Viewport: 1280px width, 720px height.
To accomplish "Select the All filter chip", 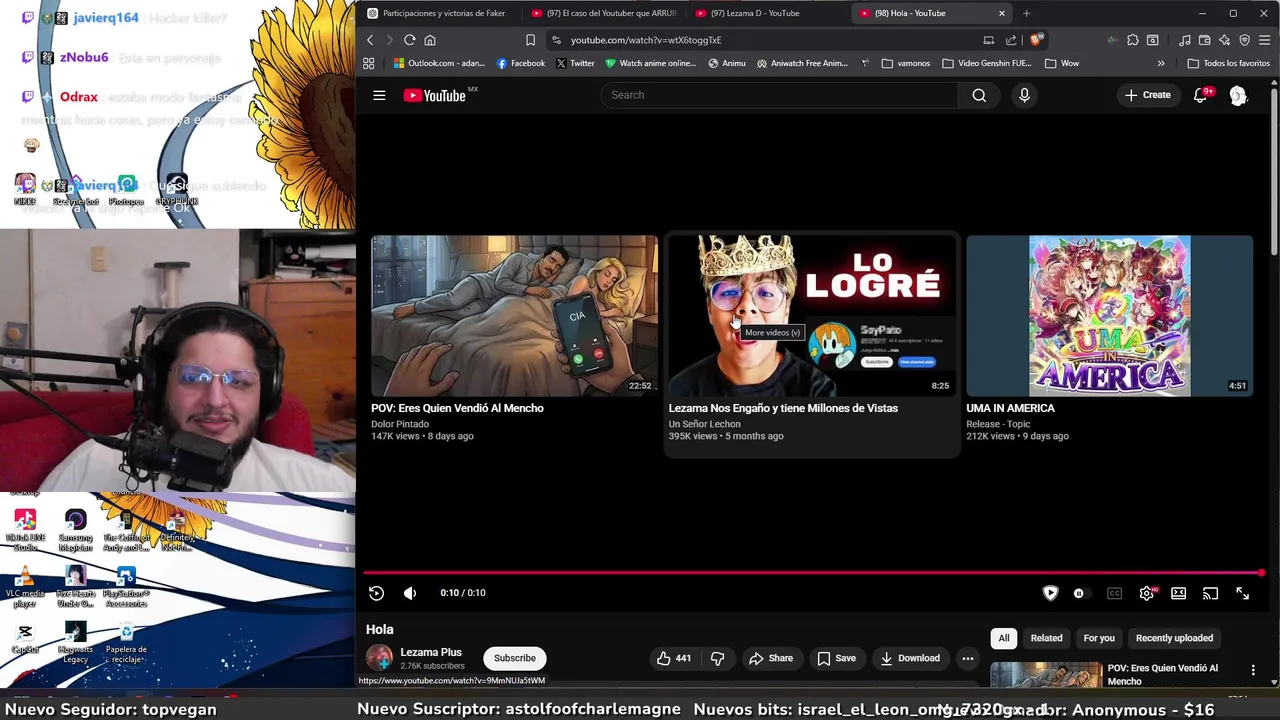I will [1004, 638].
